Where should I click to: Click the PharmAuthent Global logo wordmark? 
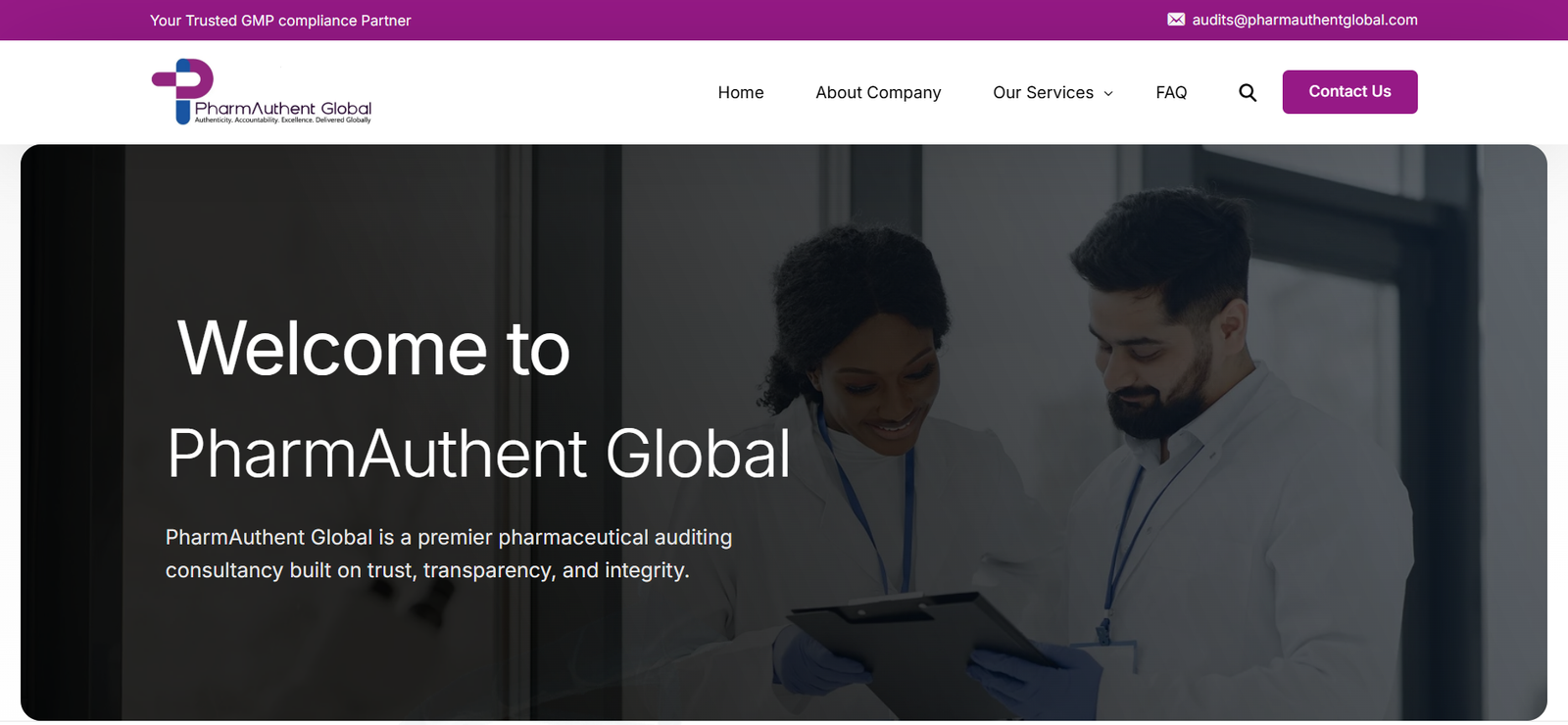283,108
